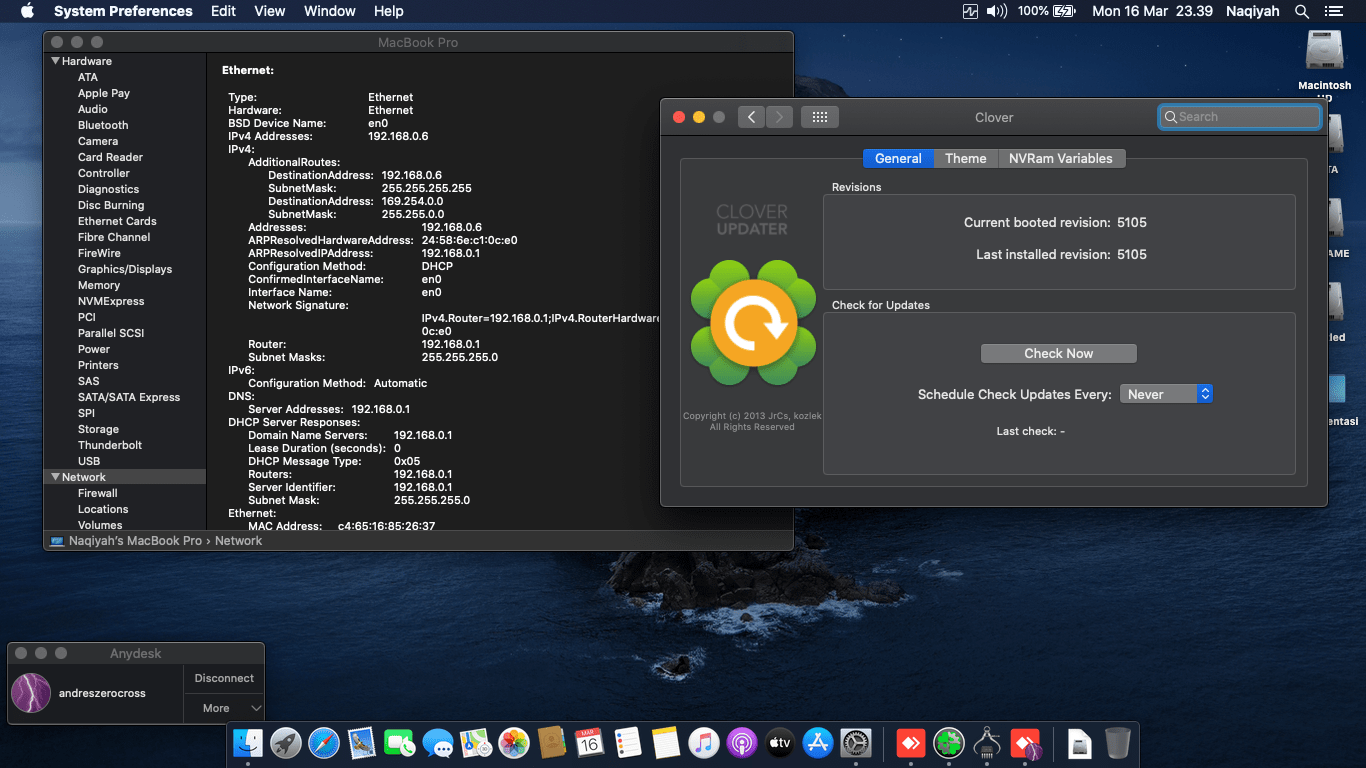Open the Naqiyah user menu

(1253, 11)
